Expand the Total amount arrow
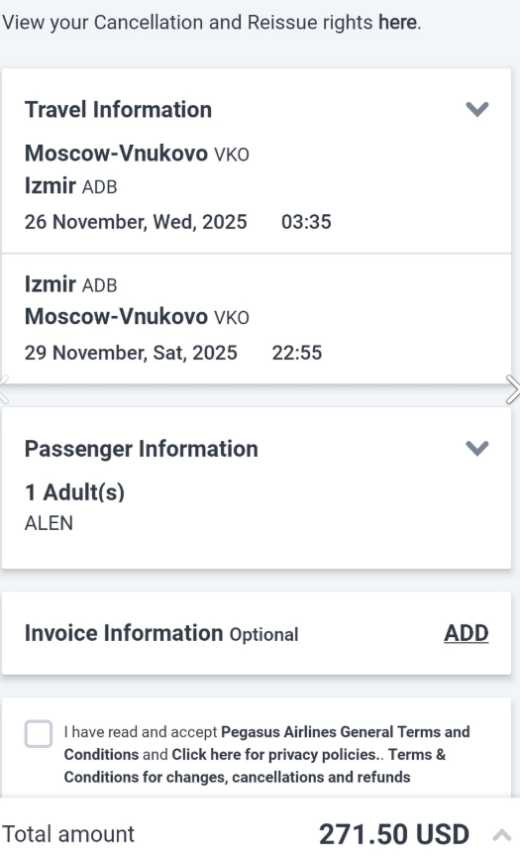 pos(502,835)
